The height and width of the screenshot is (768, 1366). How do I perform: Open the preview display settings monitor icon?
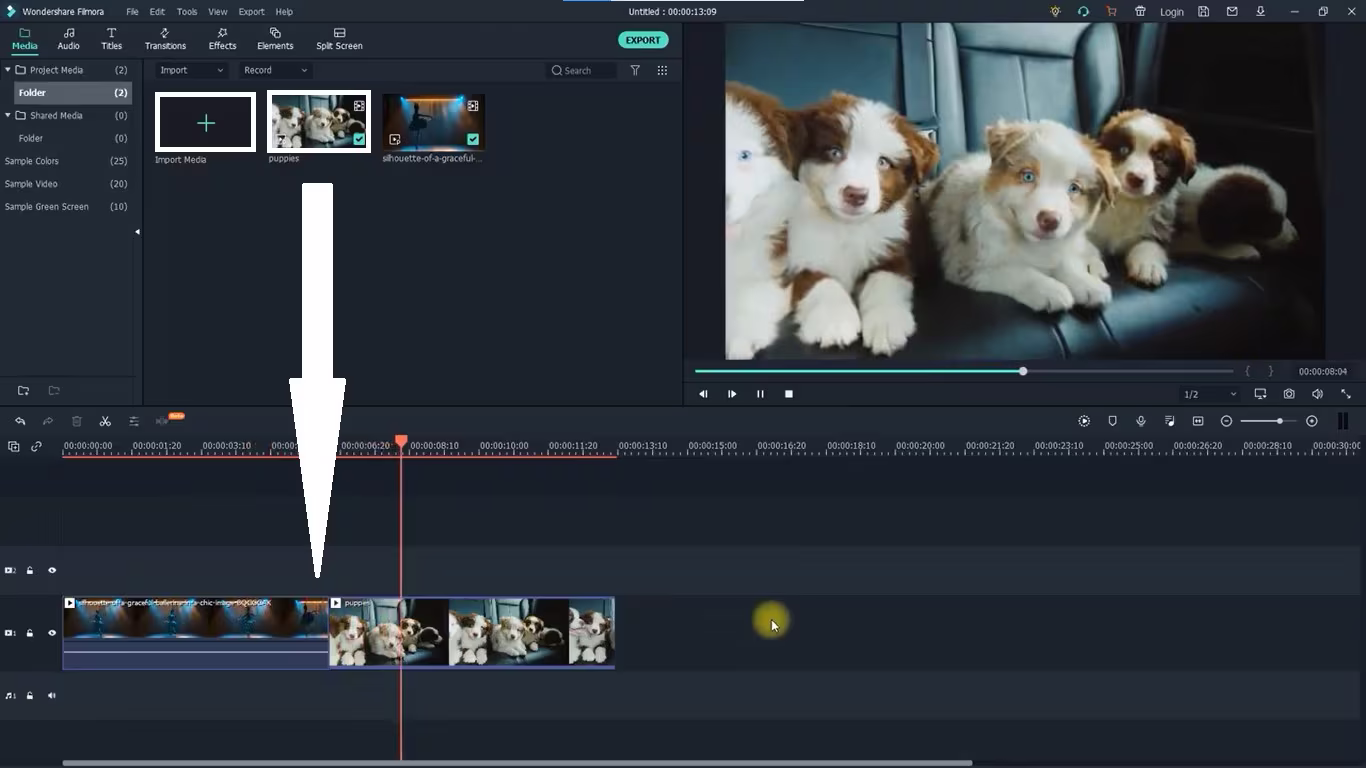[x=1260, y=394]
